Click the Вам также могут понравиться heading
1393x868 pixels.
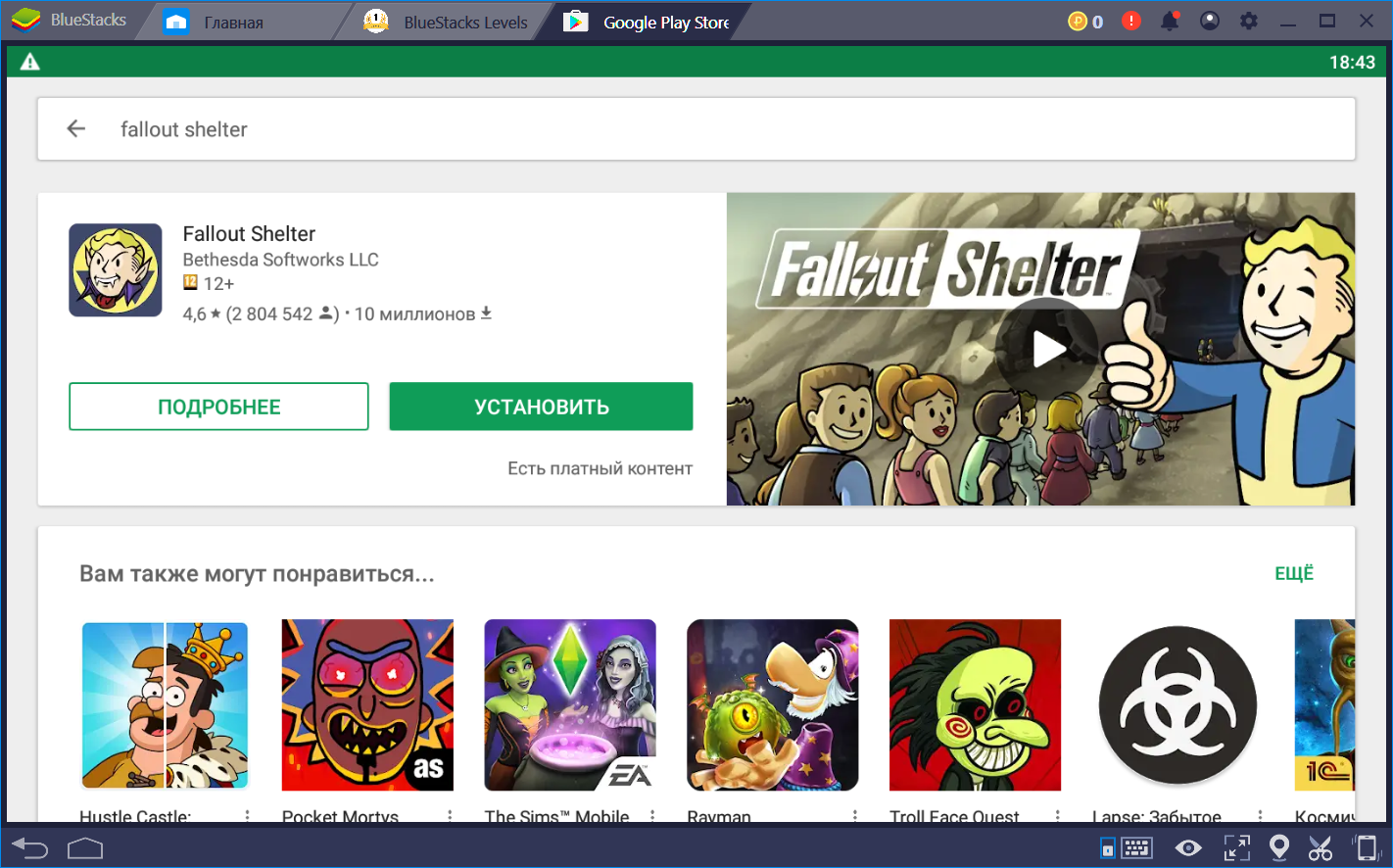(x=257, y=573)
